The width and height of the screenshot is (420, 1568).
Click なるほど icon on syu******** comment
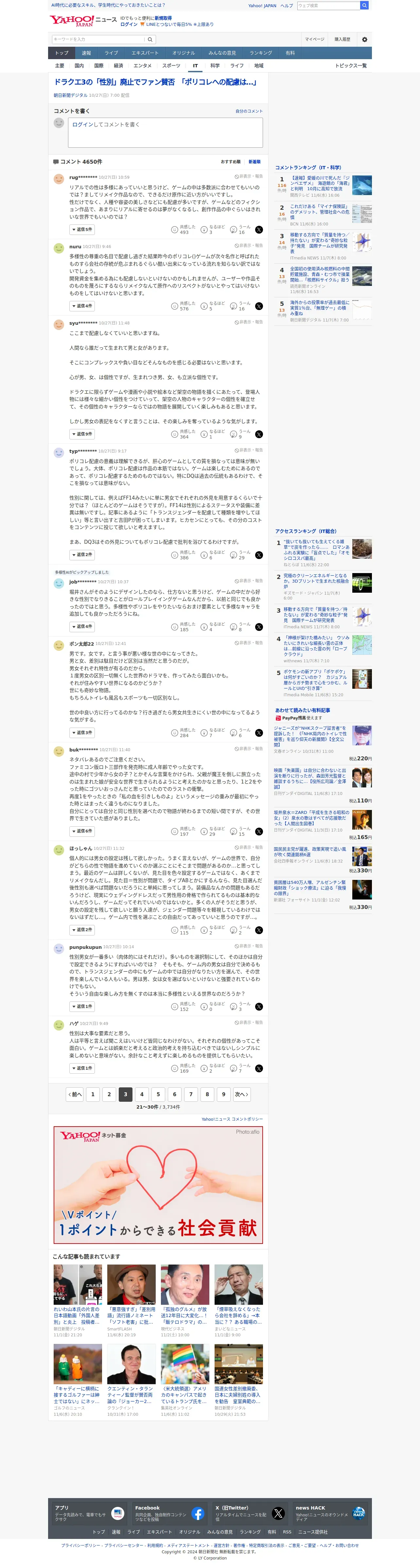[204, 434]
